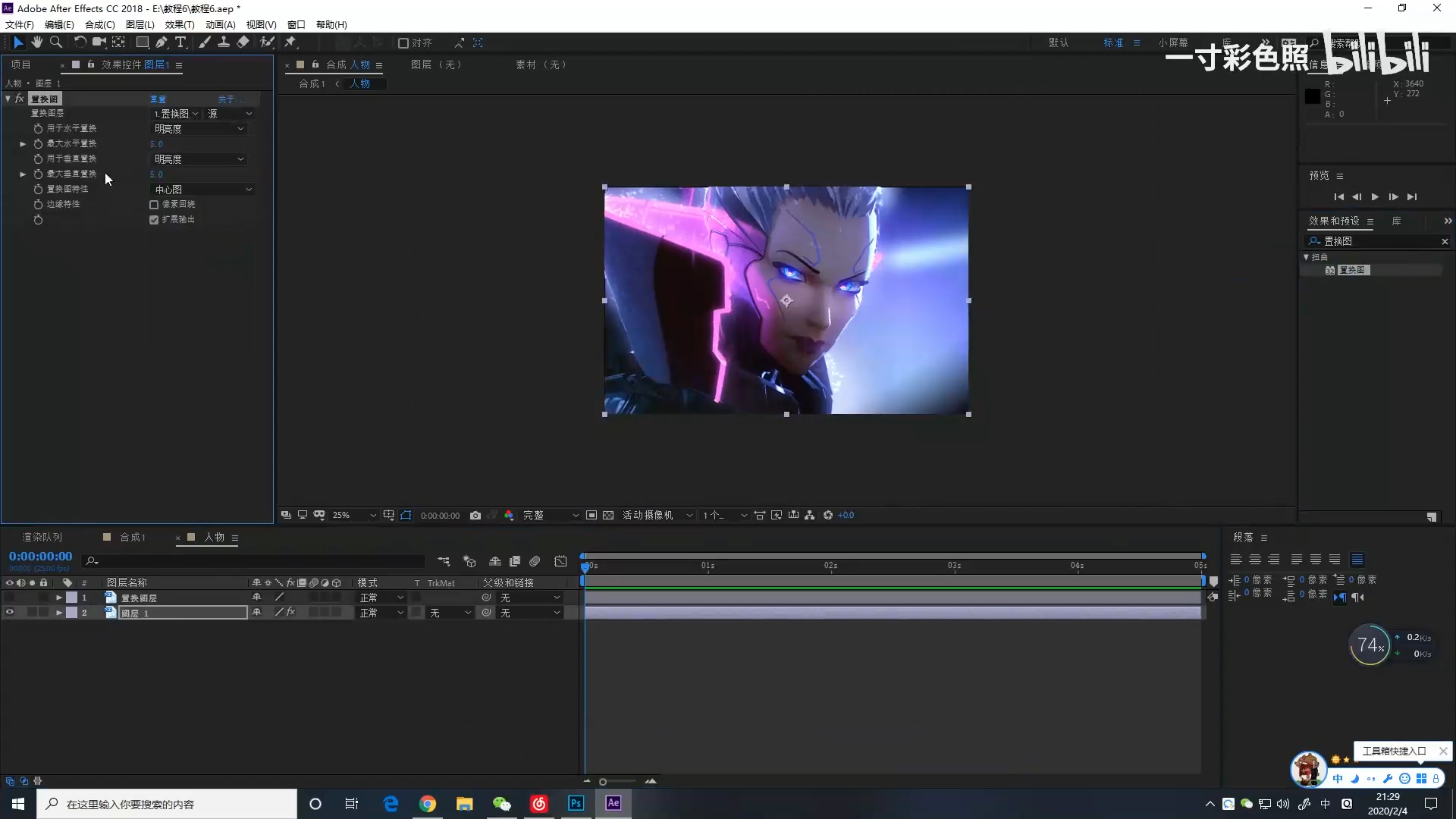Viewport: 1456px width, 819px height.
Task: Reset exposure icon in the viewer
Action: click(828, 515)
